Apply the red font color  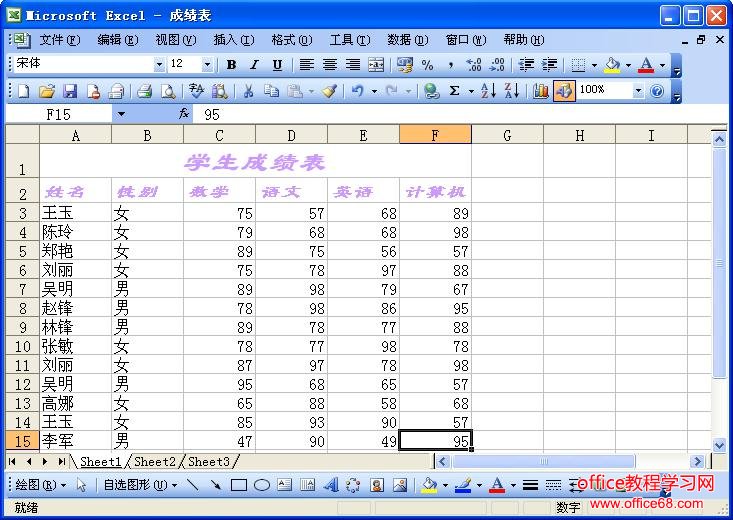point(646,65)
